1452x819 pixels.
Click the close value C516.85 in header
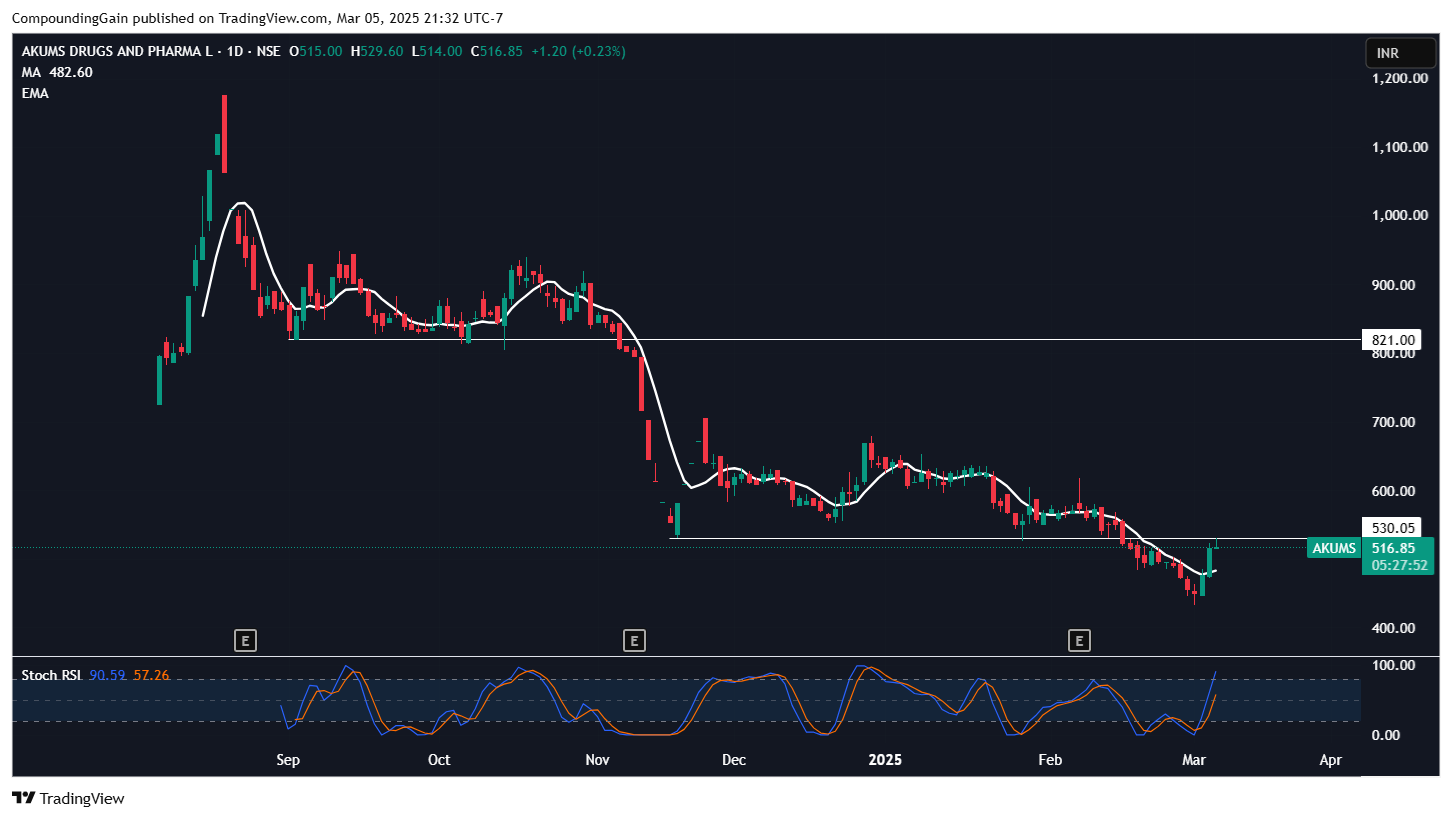tap(496, 51)
